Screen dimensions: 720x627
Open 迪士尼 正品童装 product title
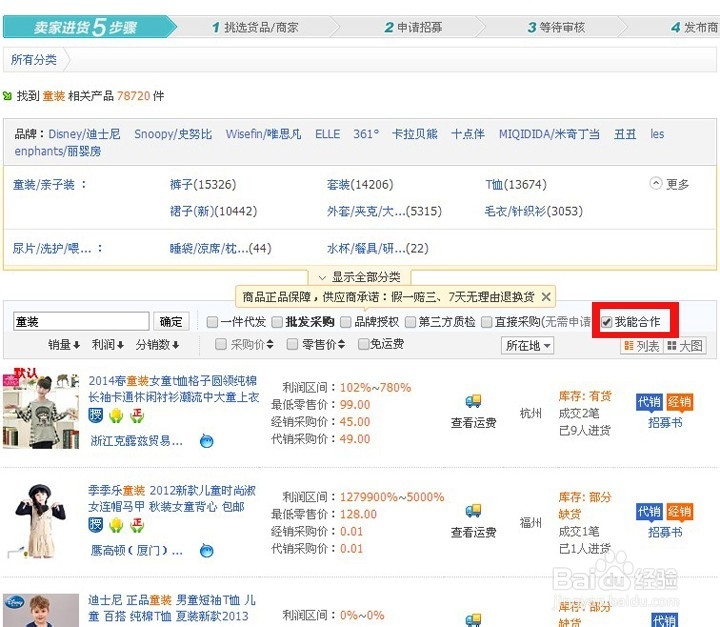pos(172,608)
